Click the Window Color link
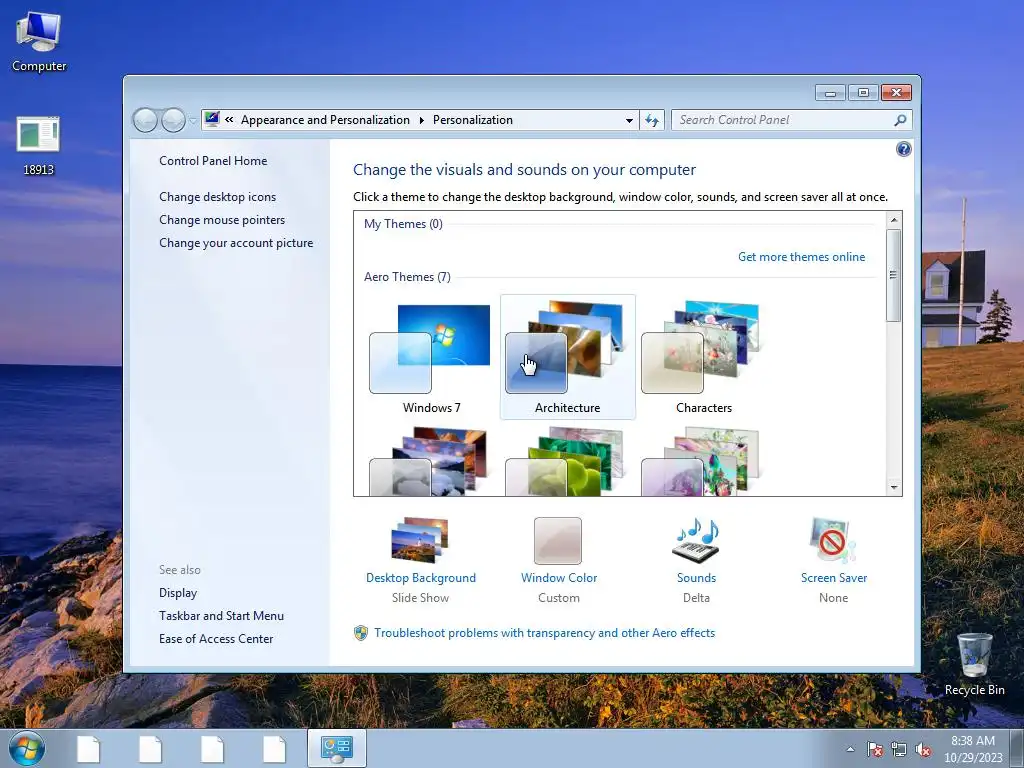 (559, 578)
